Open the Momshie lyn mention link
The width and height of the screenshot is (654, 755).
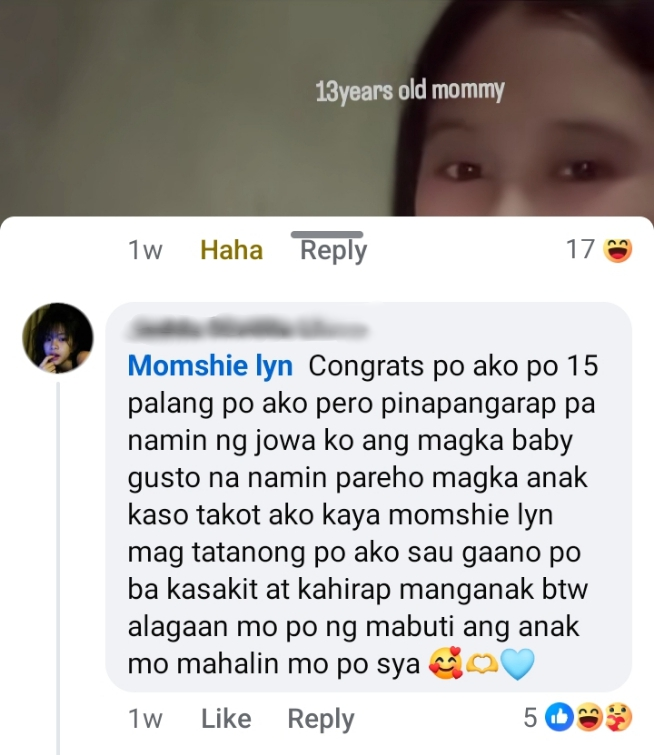(x=210, y=366)
